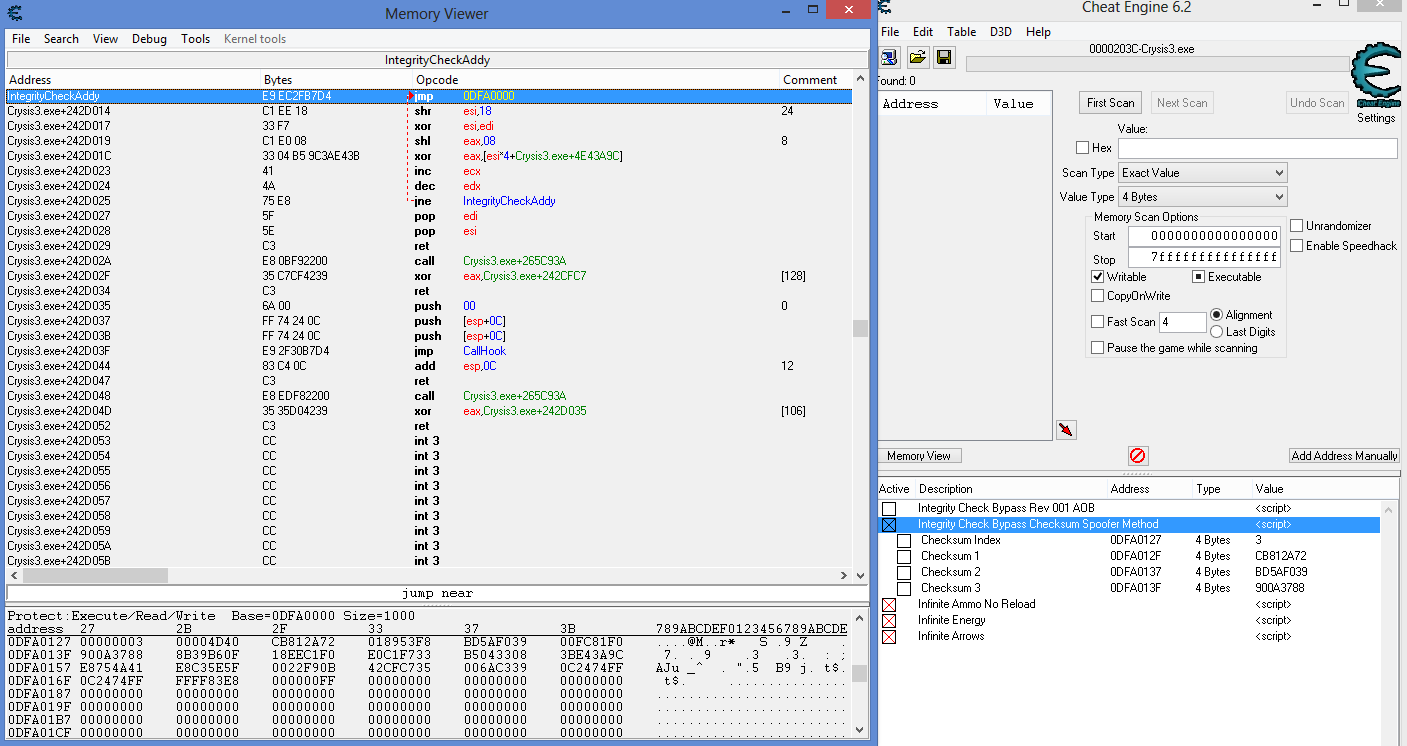
Task: Click the red arrow icon to copy found addresses
Action: click(1066, 429)
